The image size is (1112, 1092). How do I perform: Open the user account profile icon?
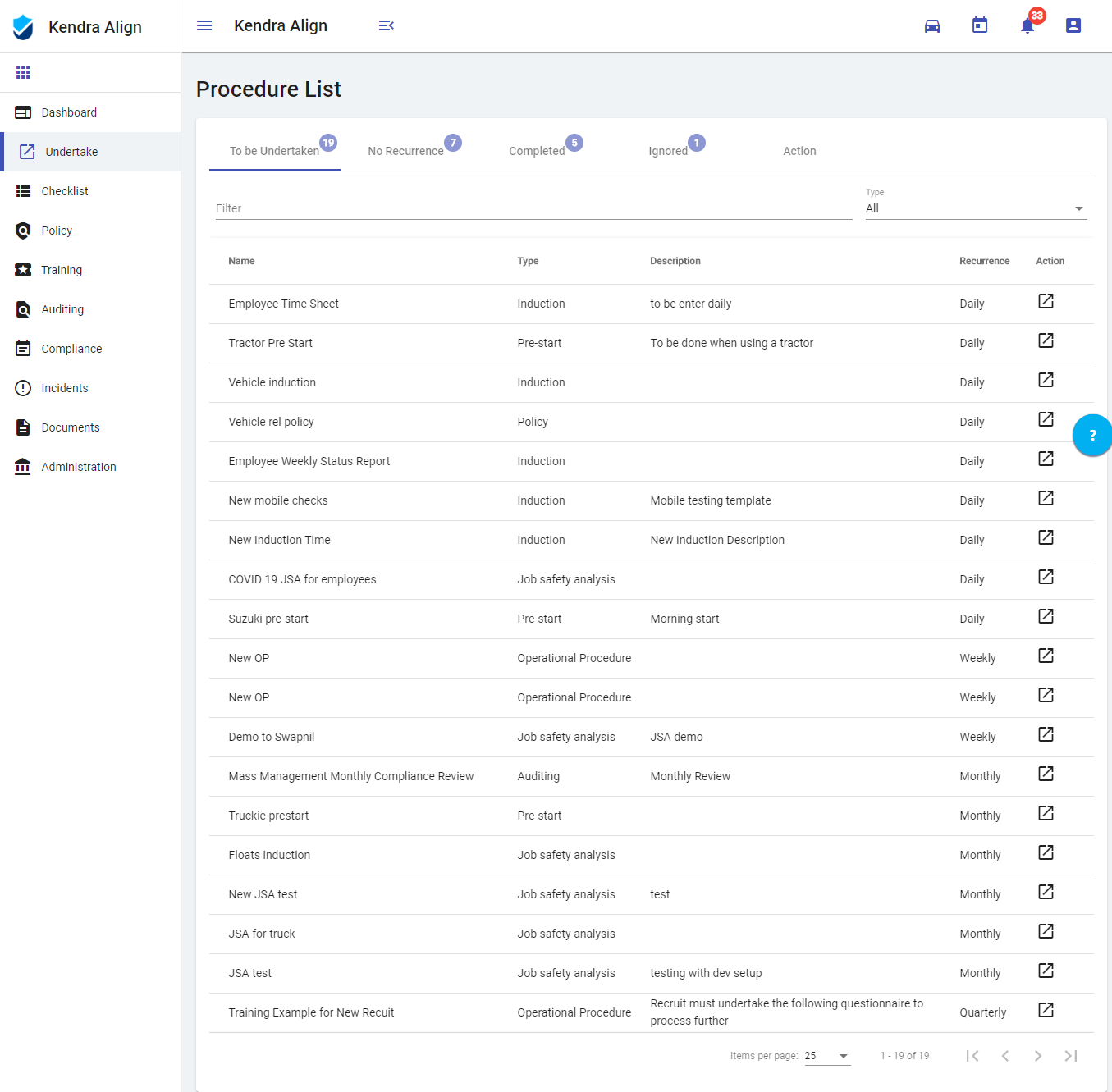(1073, 25)
